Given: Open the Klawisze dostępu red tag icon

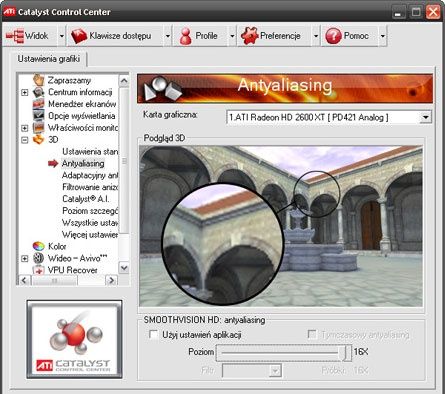Looking at the screenshot, I should [79, 36].
